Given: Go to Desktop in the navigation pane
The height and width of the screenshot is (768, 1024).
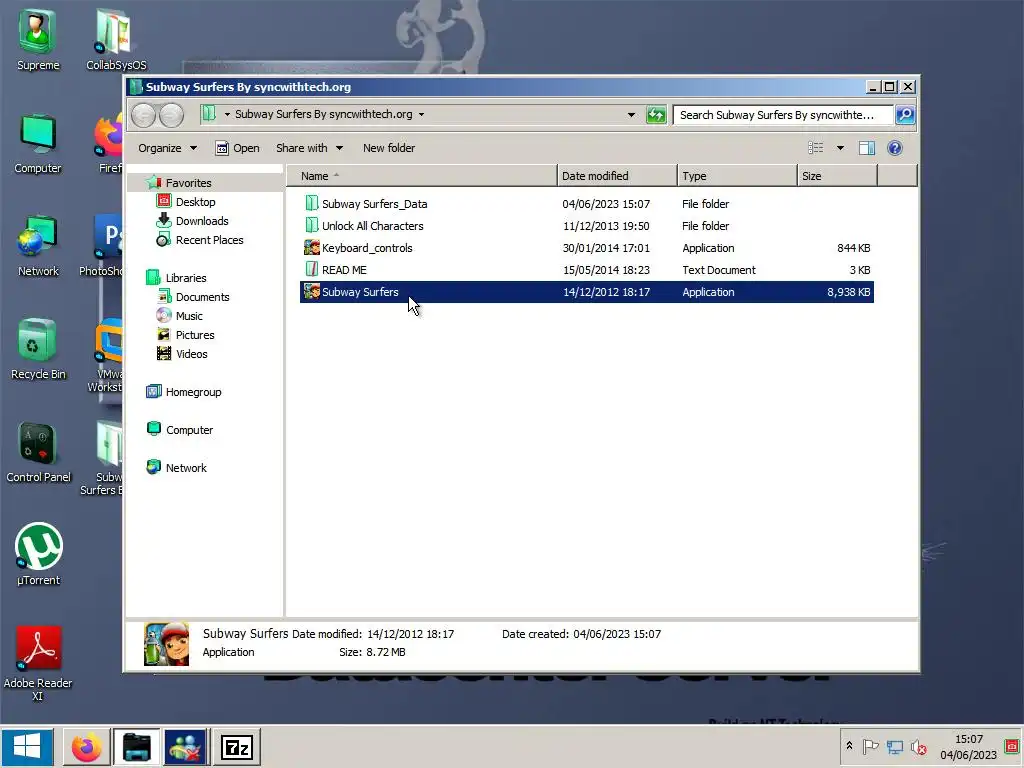Looking at the screenshot, I should (195, 202).
